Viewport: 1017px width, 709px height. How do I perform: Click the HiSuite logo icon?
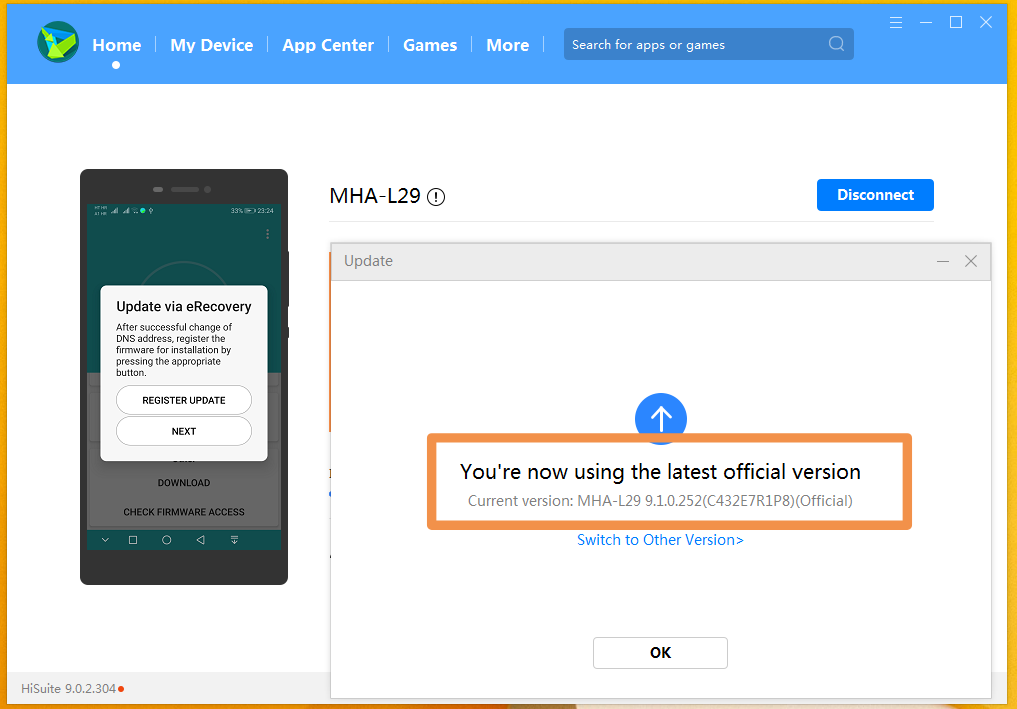point(58,43)
